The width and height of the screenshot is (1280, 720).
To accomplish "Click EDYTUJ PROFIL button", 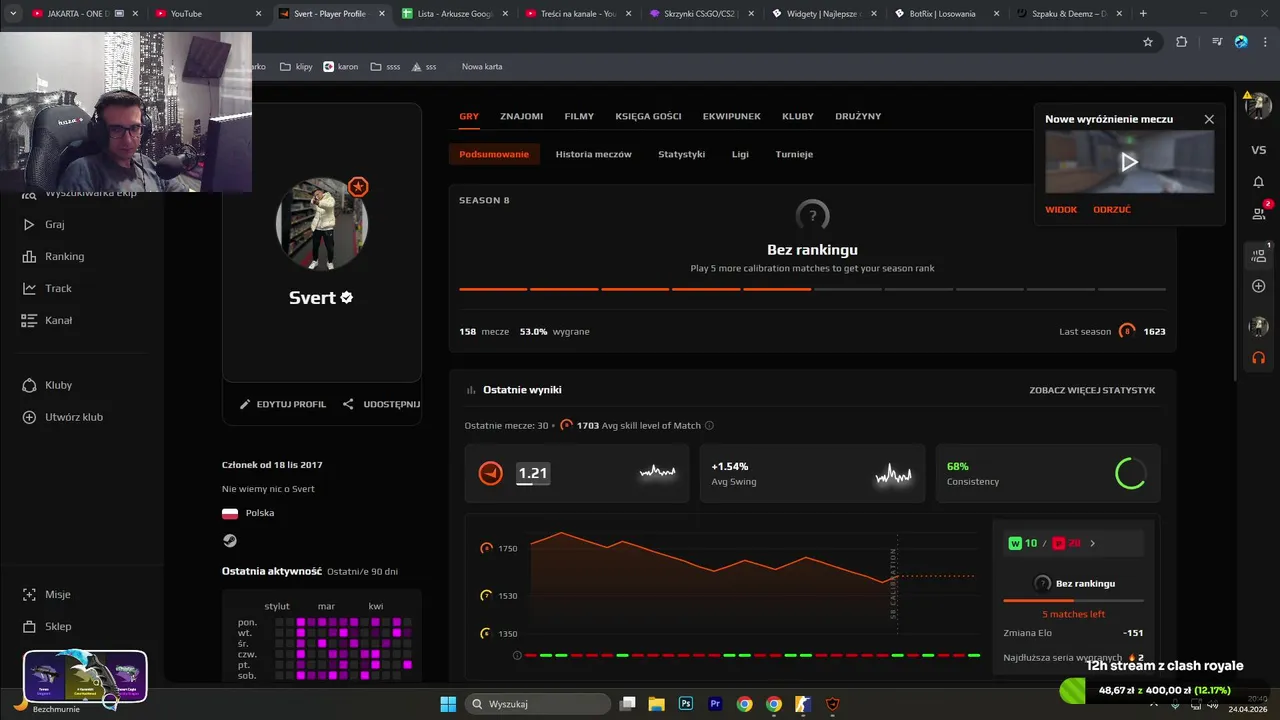I will 283,404.
